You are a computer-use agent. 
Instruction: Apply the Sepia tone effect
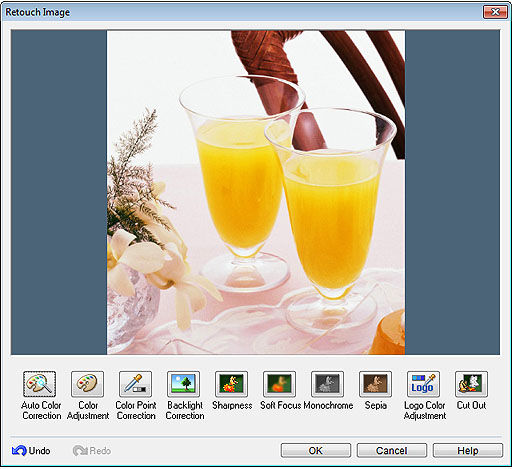(x=375, y=384)
